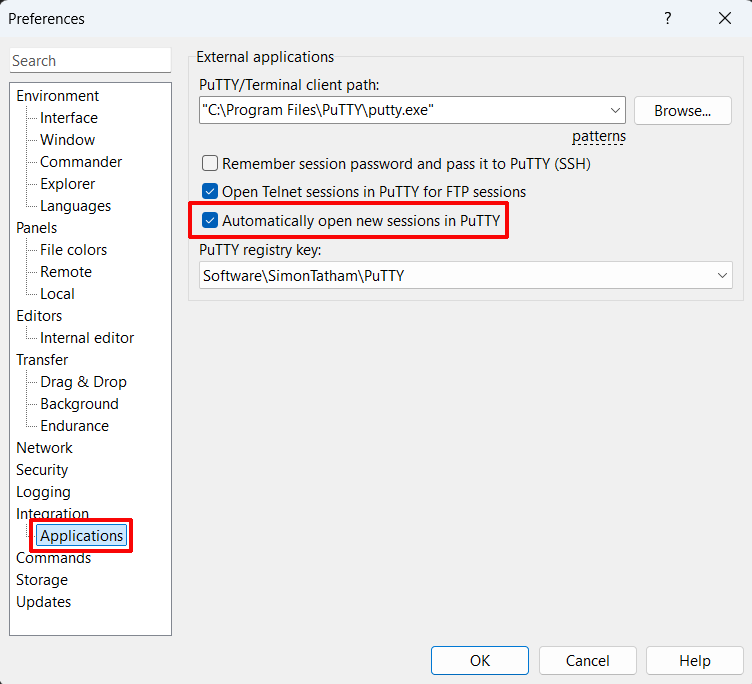Open Help for preferences
Screen dimensions: 752x684
pos(694,660)
